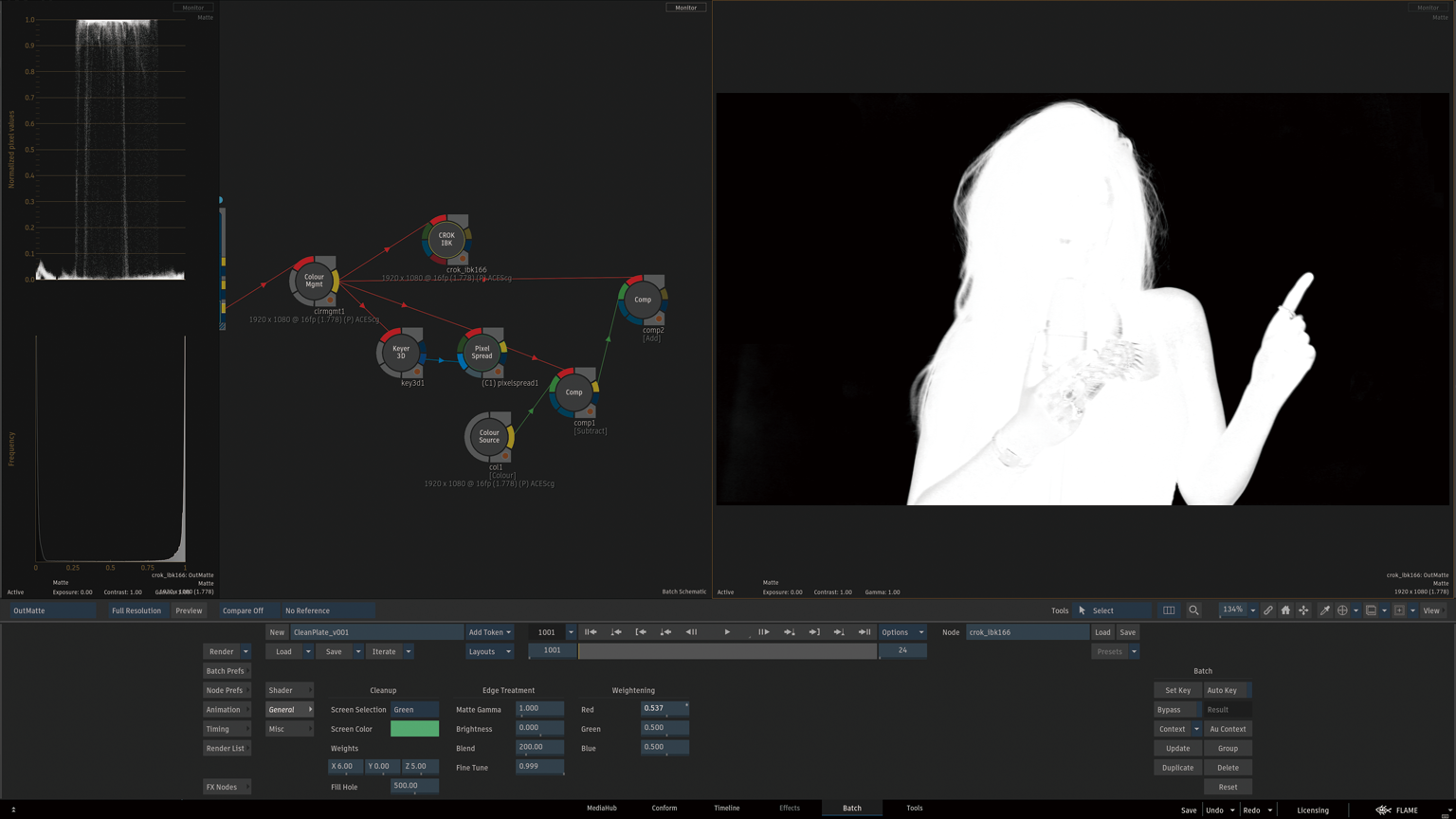This screenshot has width=1456, height=819.
Task: Select the Pixel Spread node
Action: [482, 353]
